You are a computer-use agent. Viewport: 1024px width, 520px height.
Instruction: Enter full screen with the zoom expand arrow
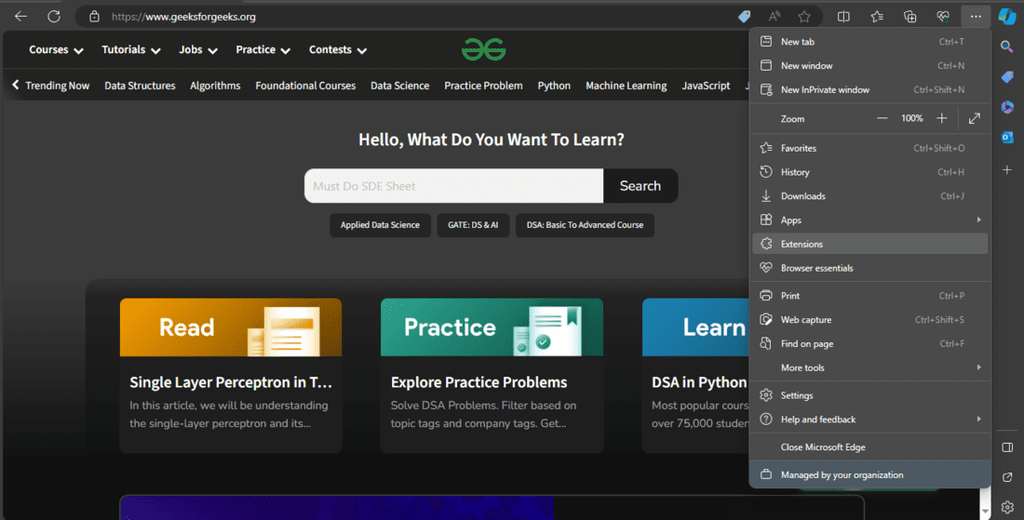pos(974,118)
